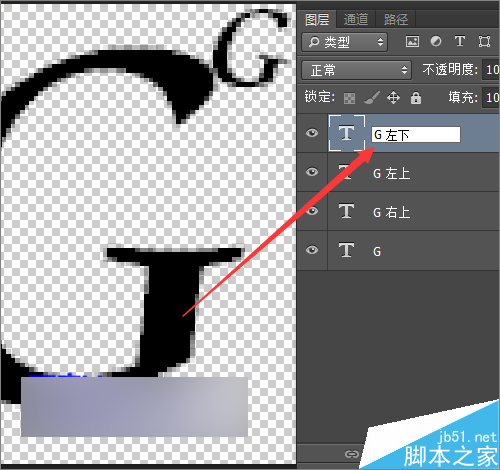
Task: Toggle lock transparent pixels icon
Action: (x=349, y=98)
